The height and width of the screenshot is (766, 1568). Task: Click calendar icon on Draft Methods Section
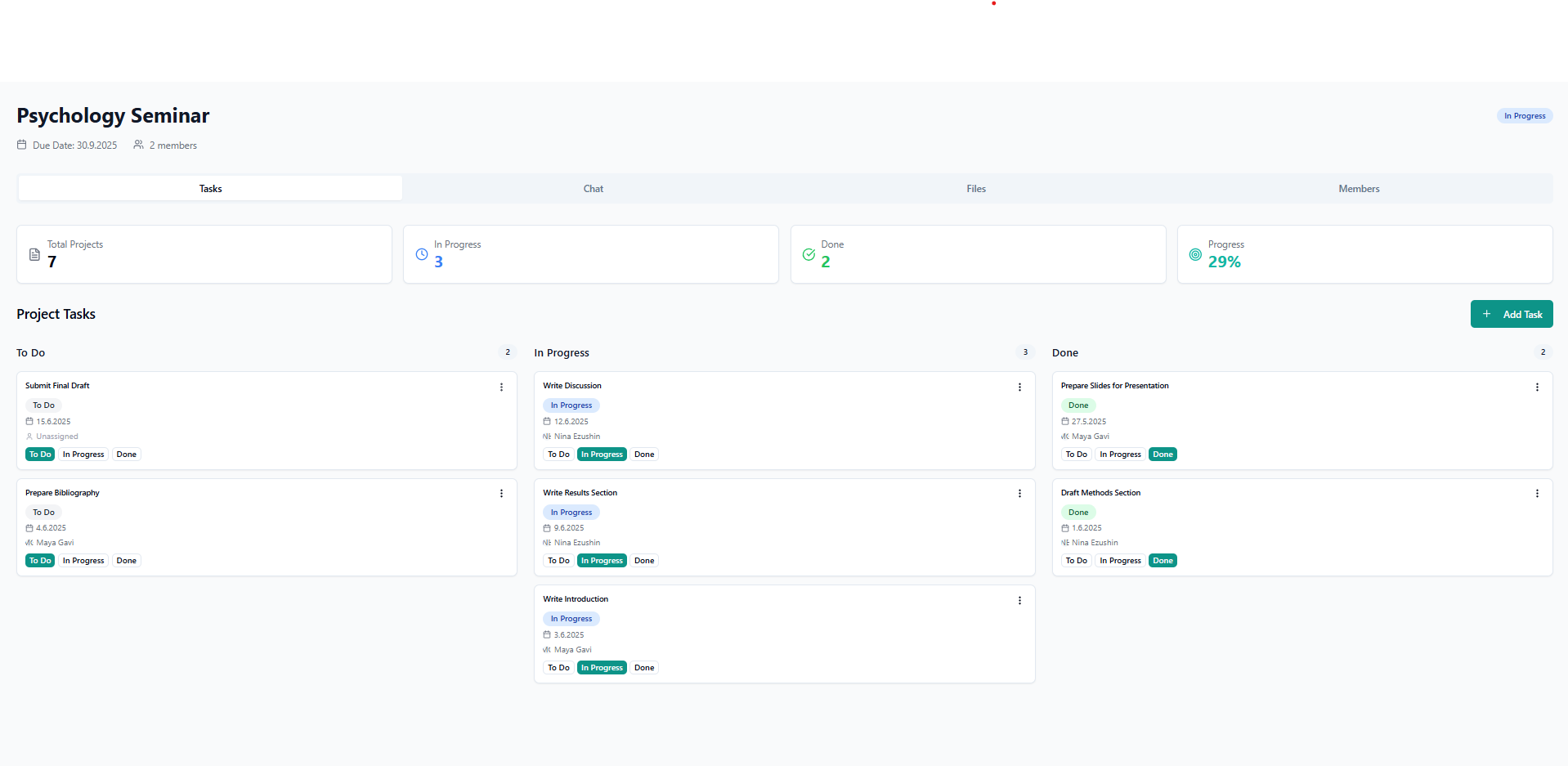pyautogui.click(x=1065, y=528)
